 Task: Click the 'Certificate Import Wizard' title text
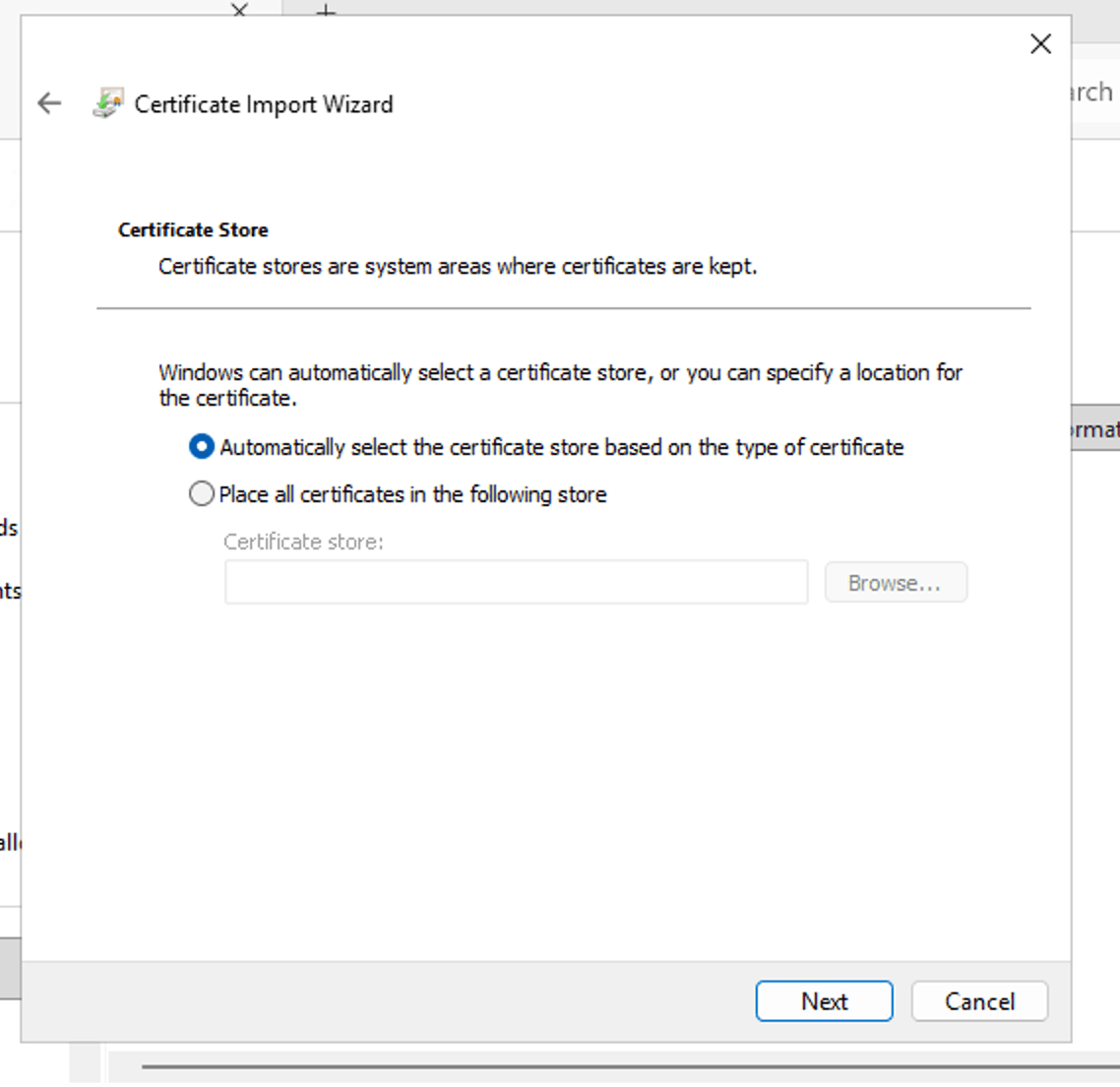264,104
